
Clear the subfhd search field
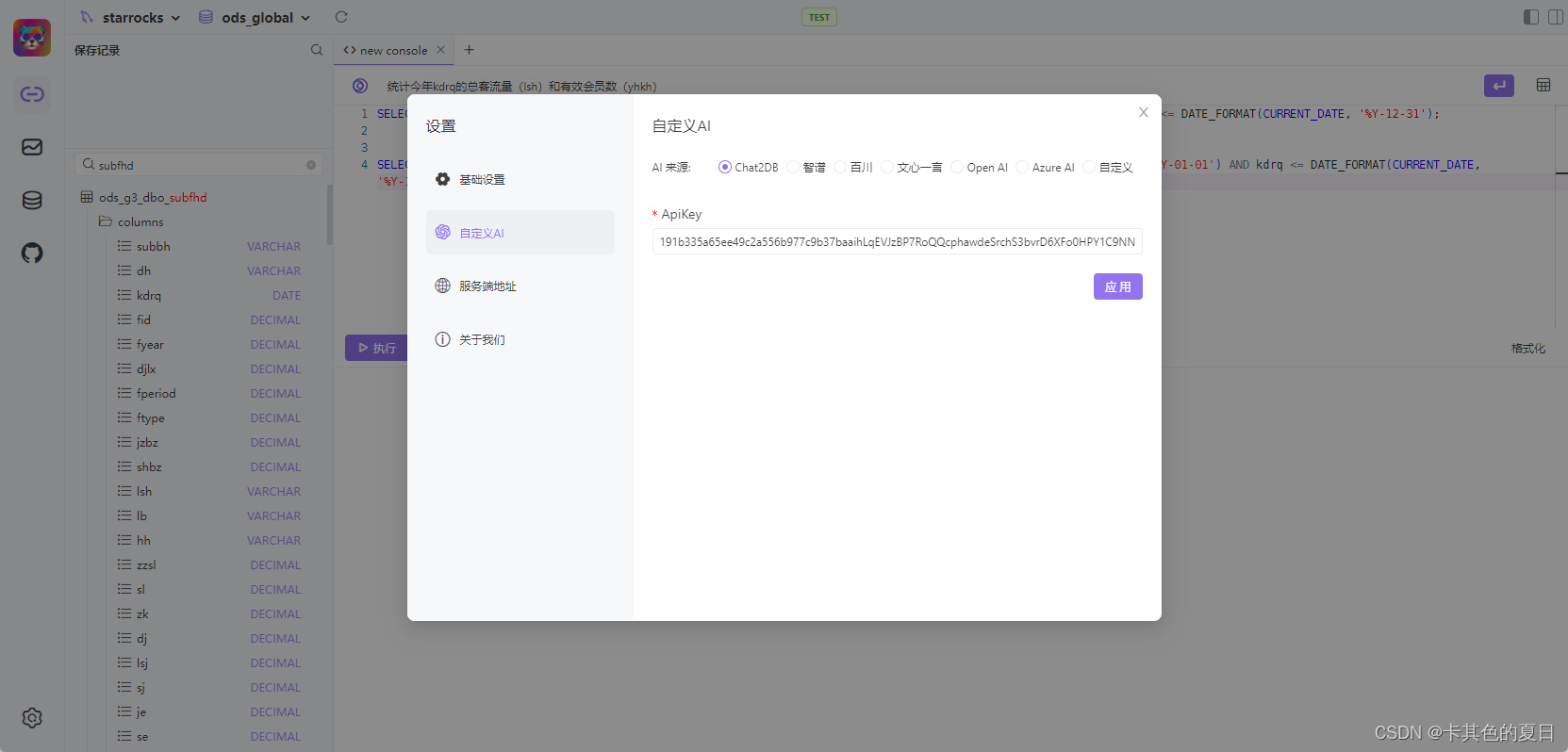[311, 165]
